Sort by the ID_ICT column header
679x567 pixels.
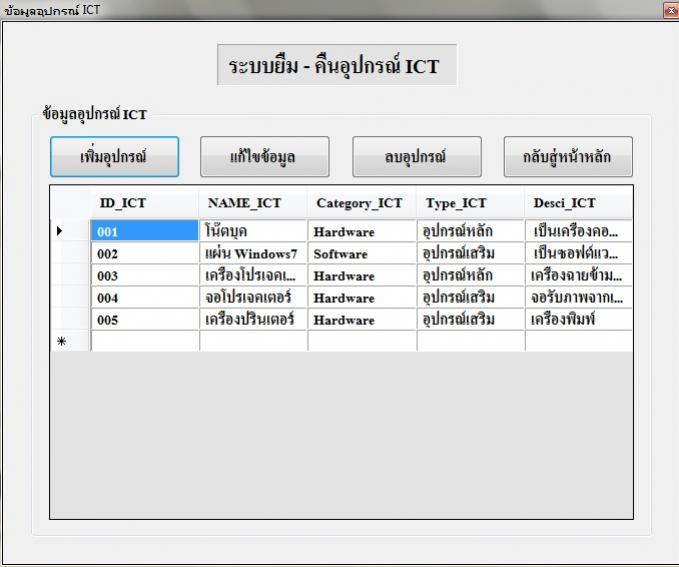[145, 202]
